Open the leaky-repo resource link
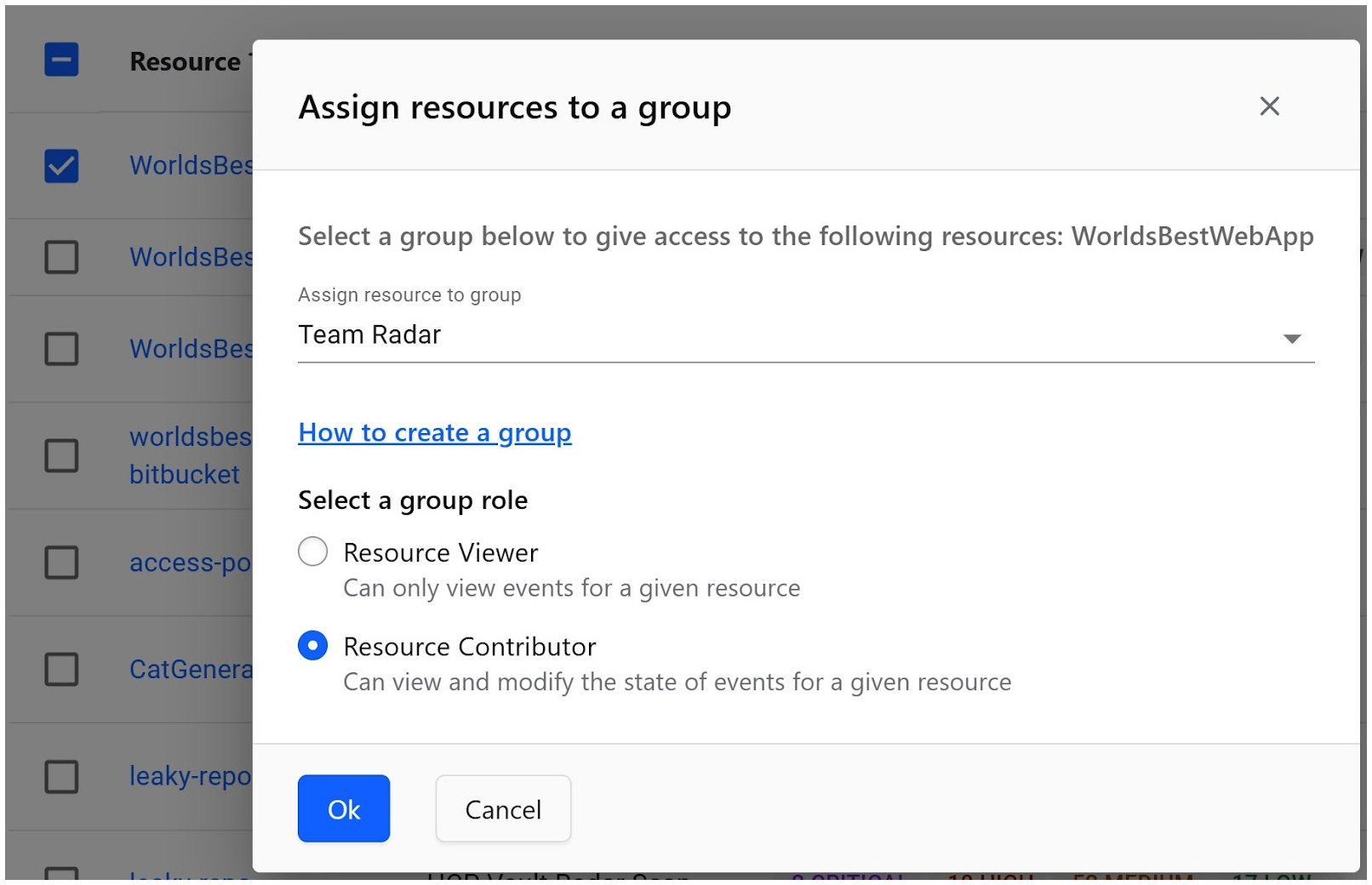Screen dimensions: 1372x885 tap(189, 777)
